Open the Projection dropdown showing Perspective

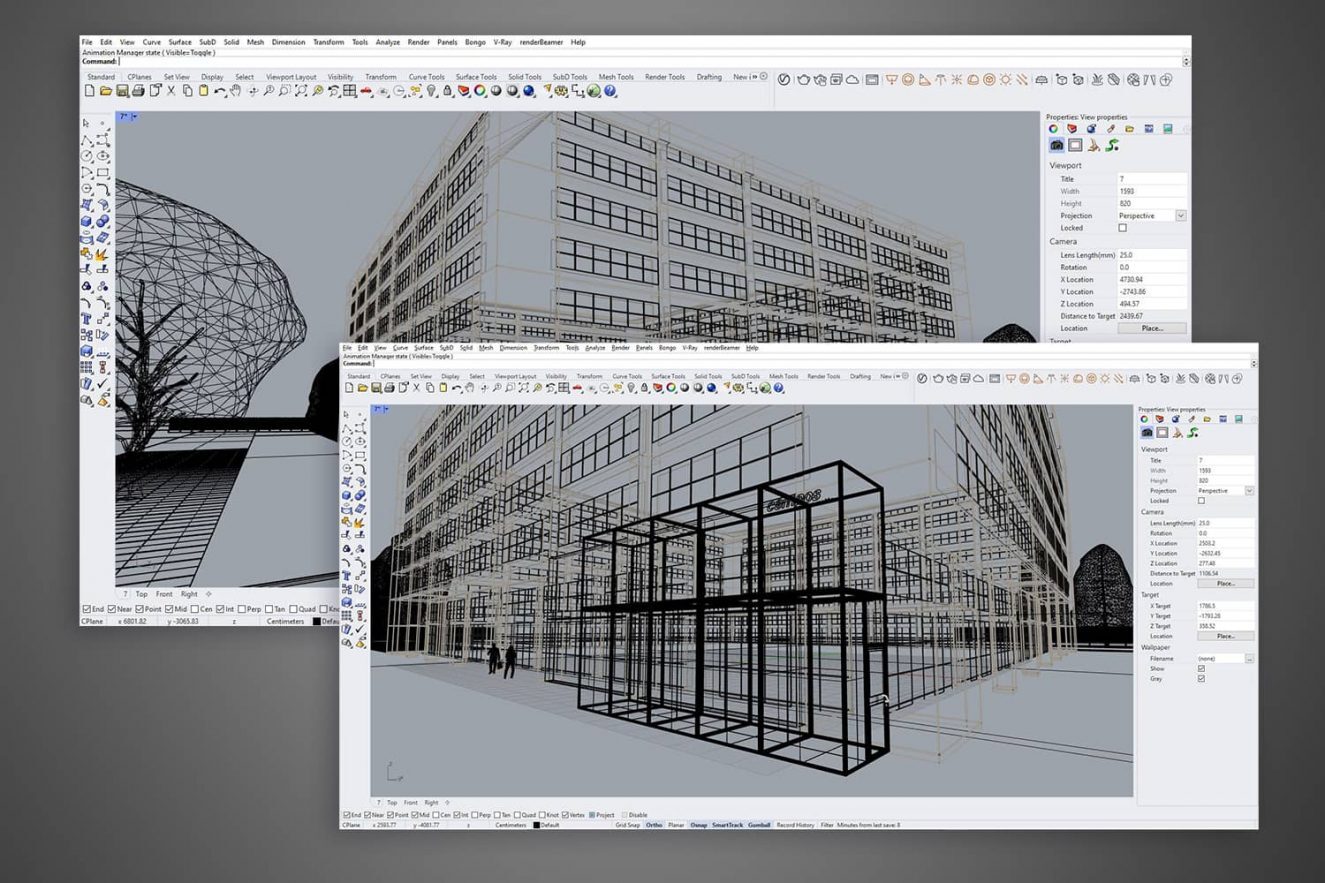(1248, 490)
